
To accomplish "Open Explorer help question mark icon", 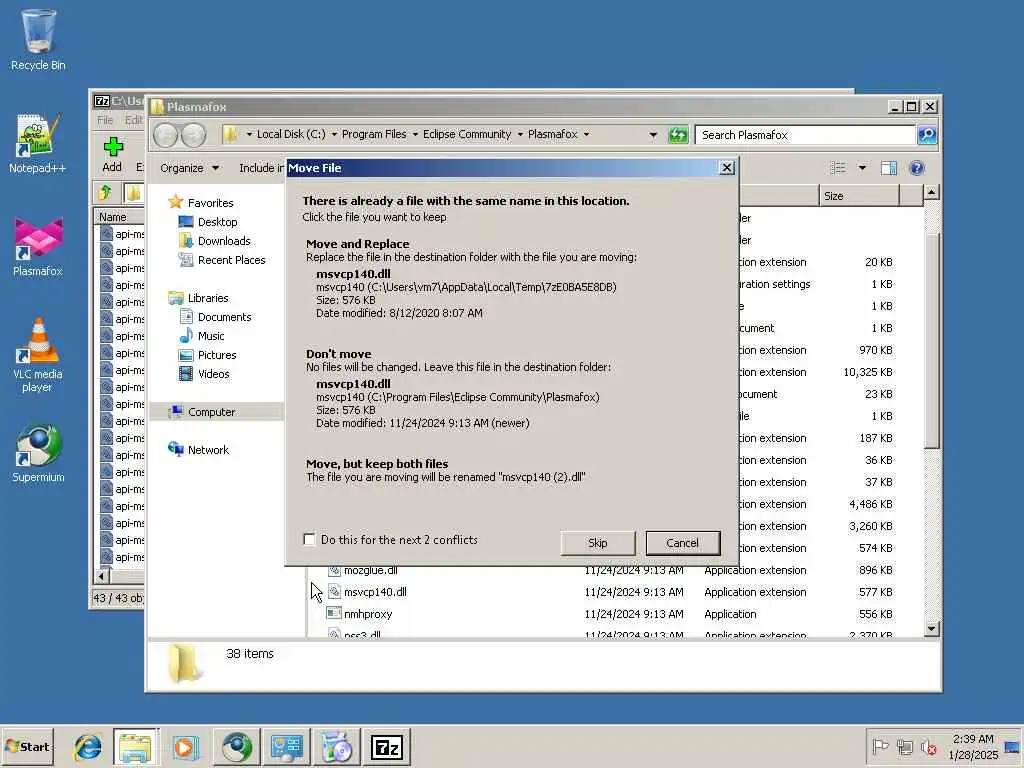I will (x=917, y=168).
